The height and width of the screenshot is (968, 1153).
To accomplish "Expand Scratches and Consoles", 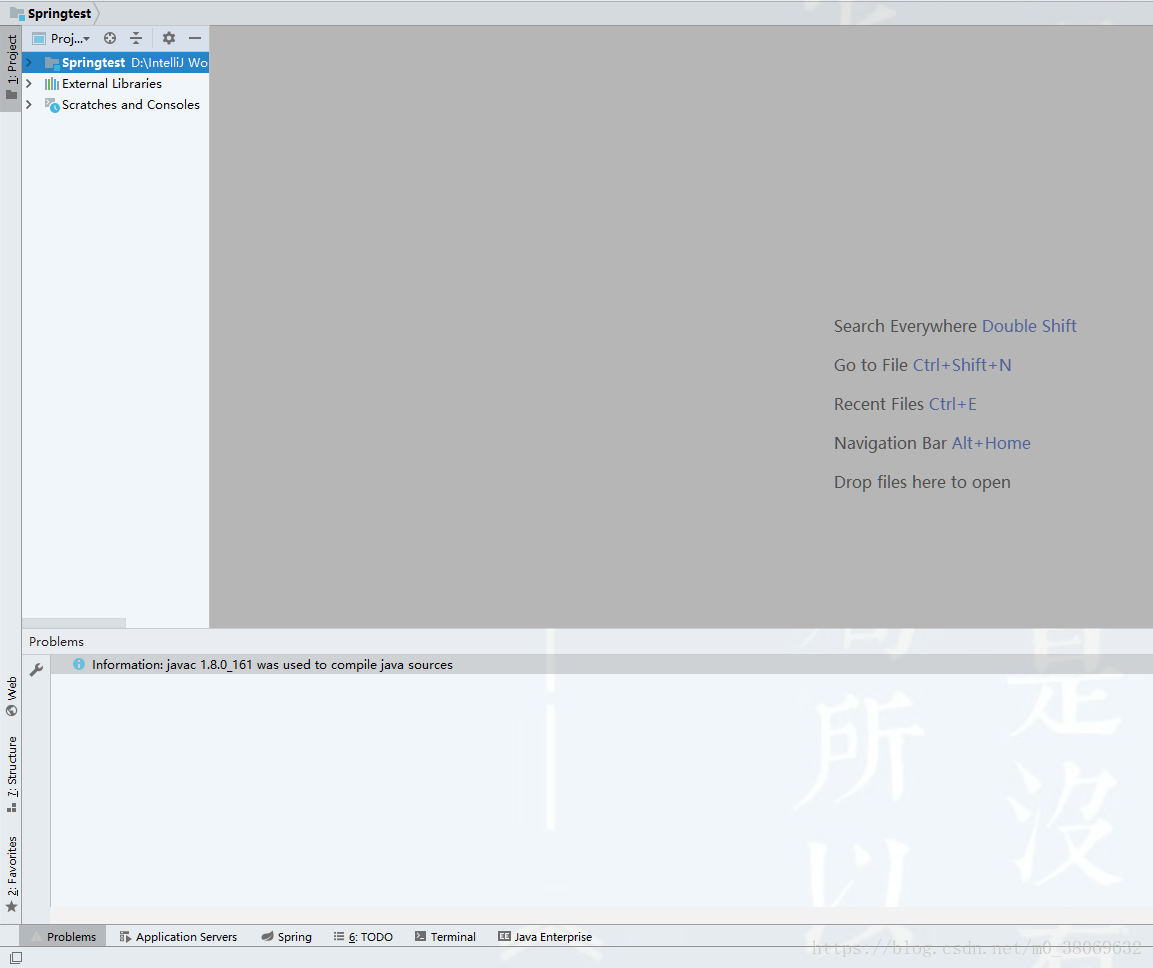I will pyautogui.click(x=28, y=104).
